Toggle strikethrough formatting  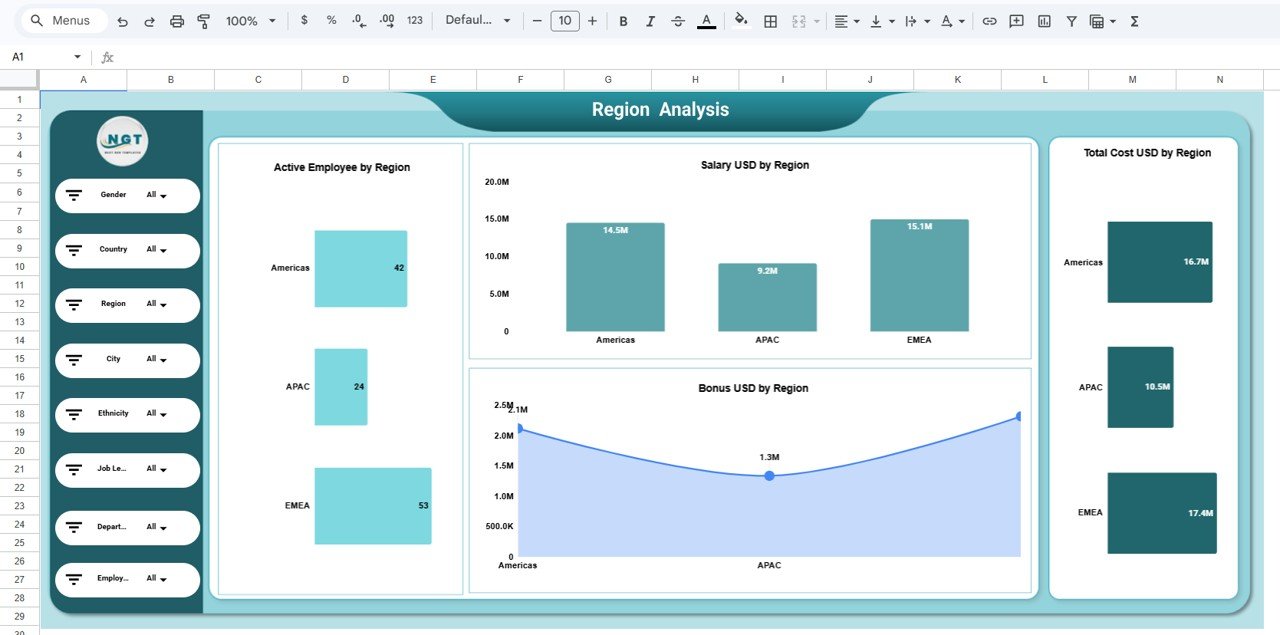[x=678, y=21]
